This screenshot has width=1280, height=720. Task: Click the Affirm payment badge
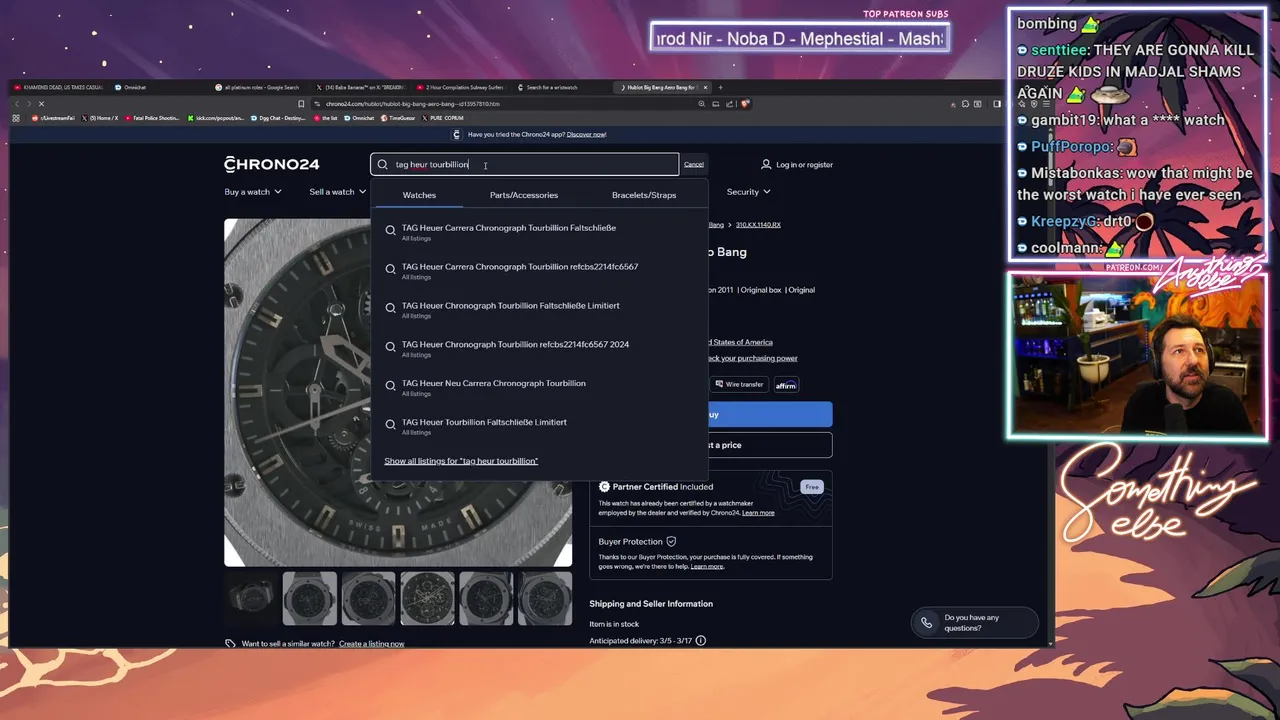point(786,385)
